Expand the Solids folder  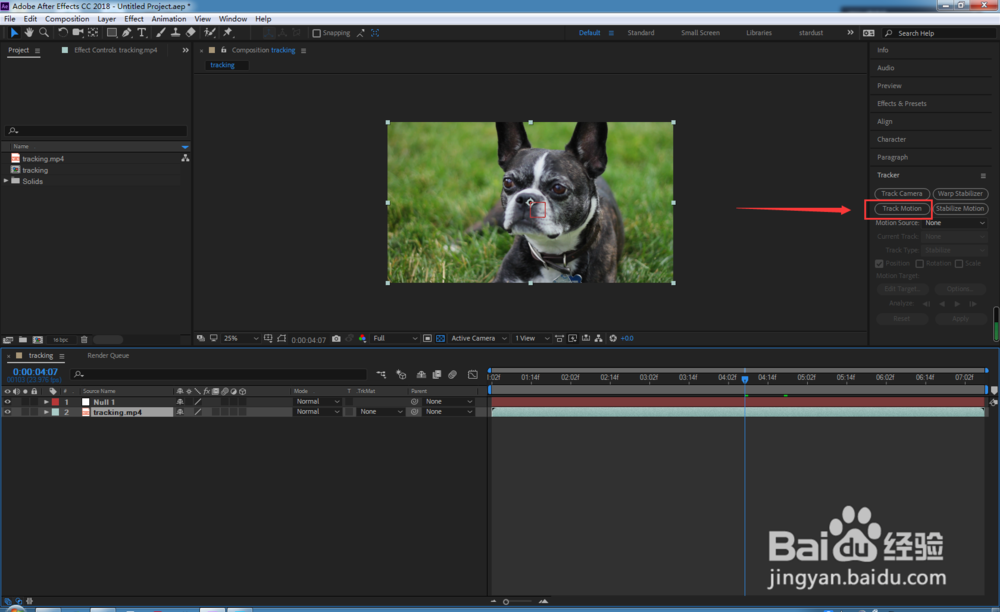6,181
